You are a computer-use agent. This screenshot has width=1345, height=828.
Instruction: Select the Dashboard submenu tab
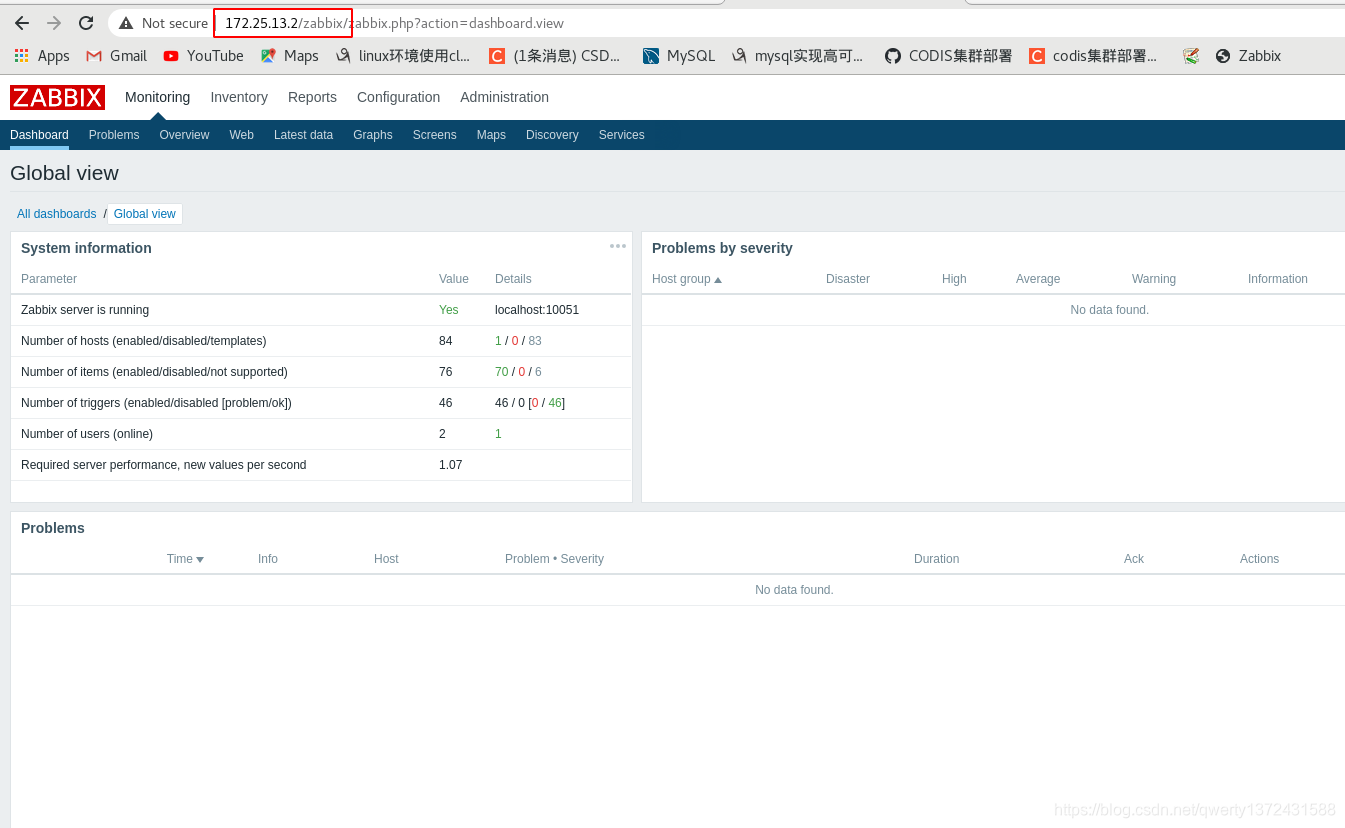pyautogui.click(x=39, y=135)
